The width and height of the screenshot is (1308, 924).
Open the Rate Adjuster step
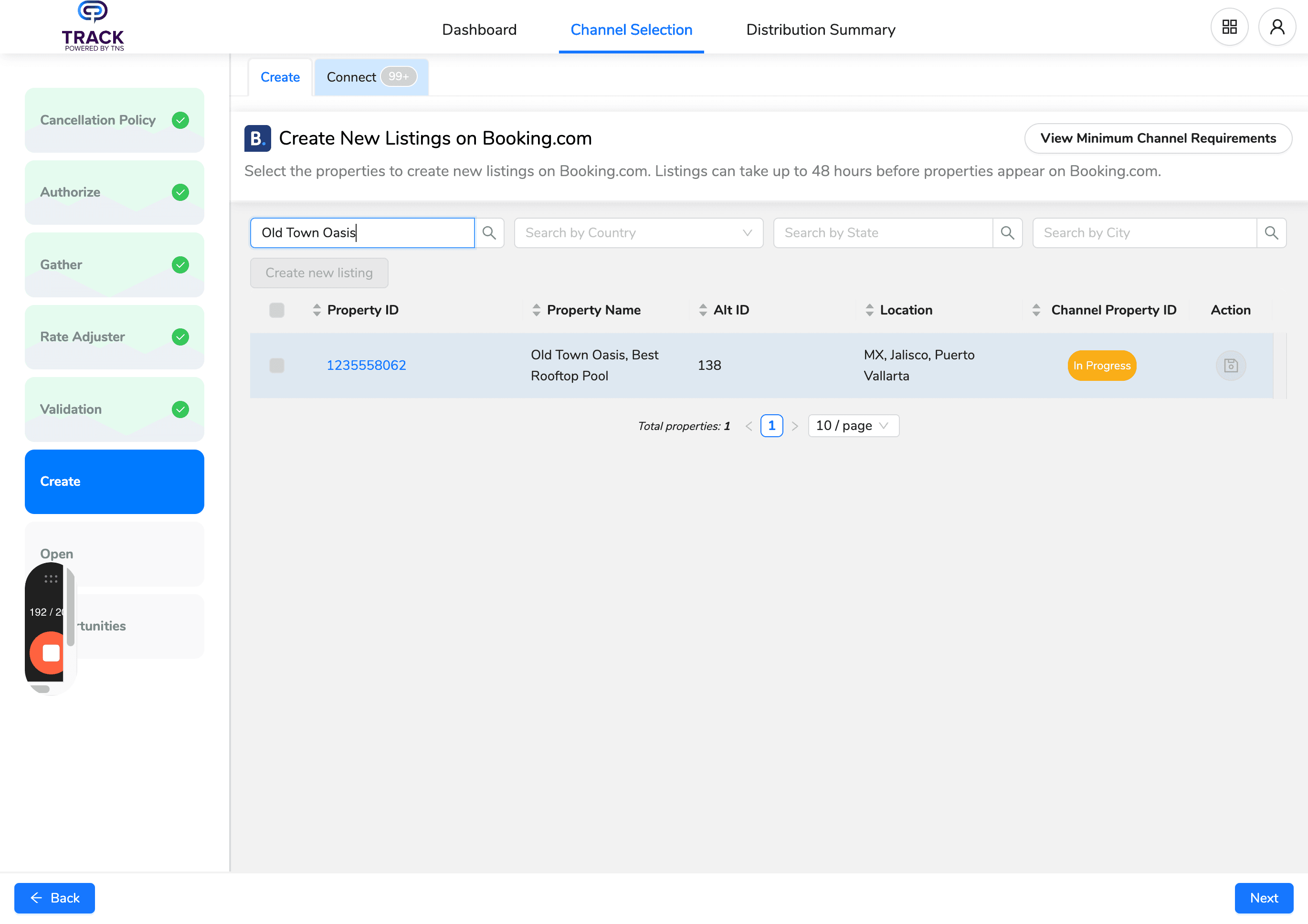[115, 337]
